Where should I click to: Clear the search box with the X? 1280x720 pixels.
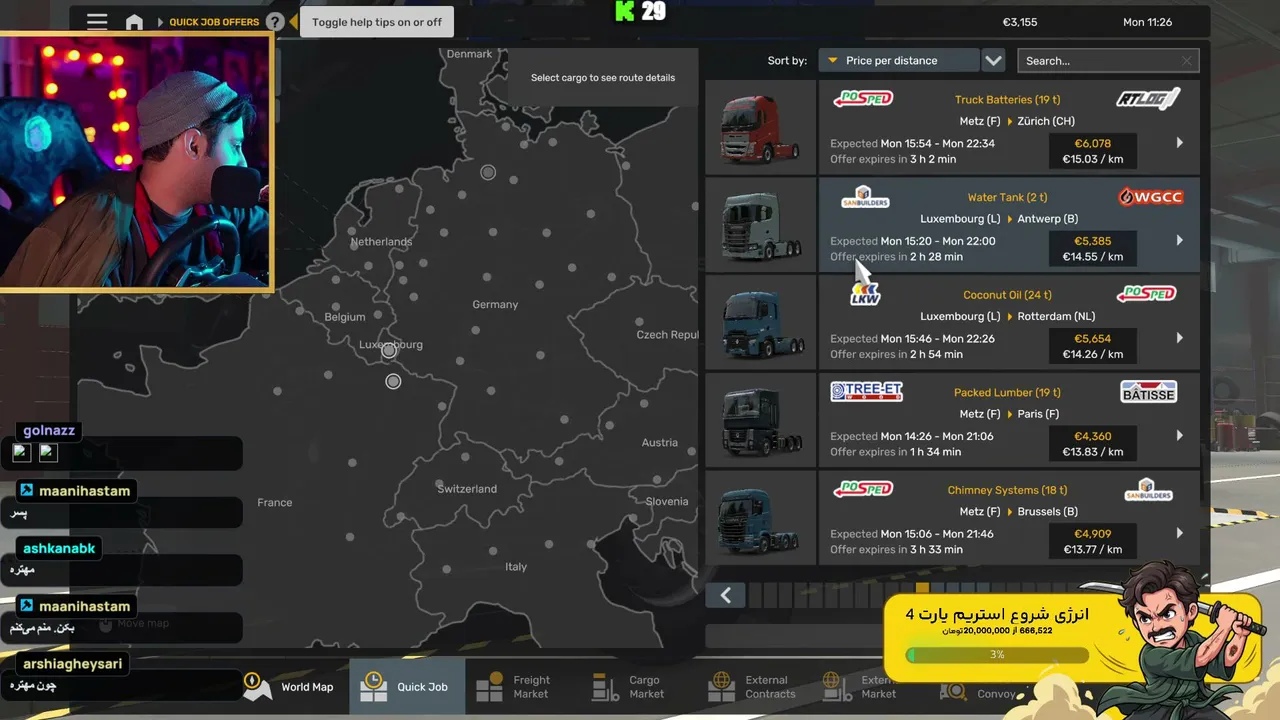pyautogui.click(x=1187, y=61)
